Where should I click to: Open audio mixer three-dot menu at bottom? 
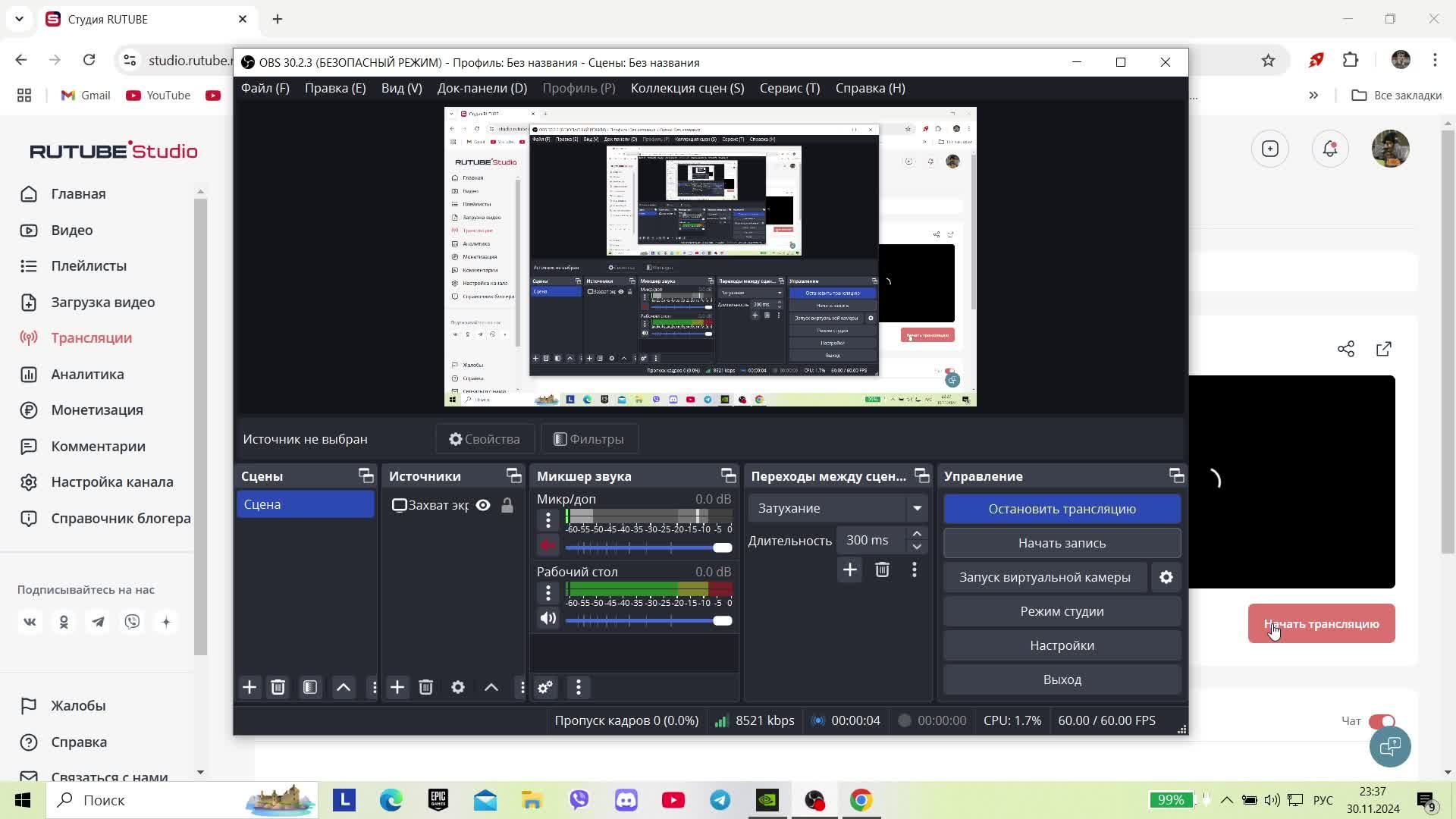click(x=579, y=688)
